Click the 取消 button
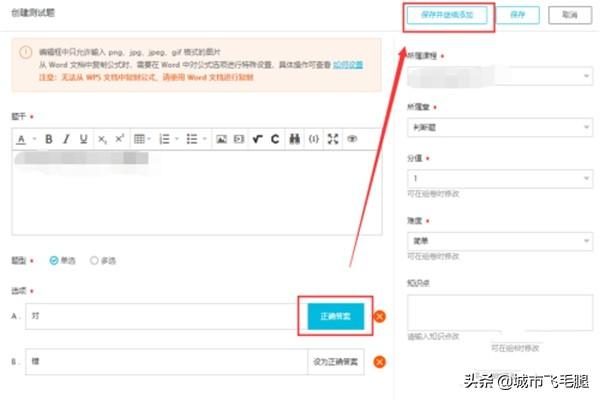The width and height of the screenshot is (600, 400). (x=570, y=15)
